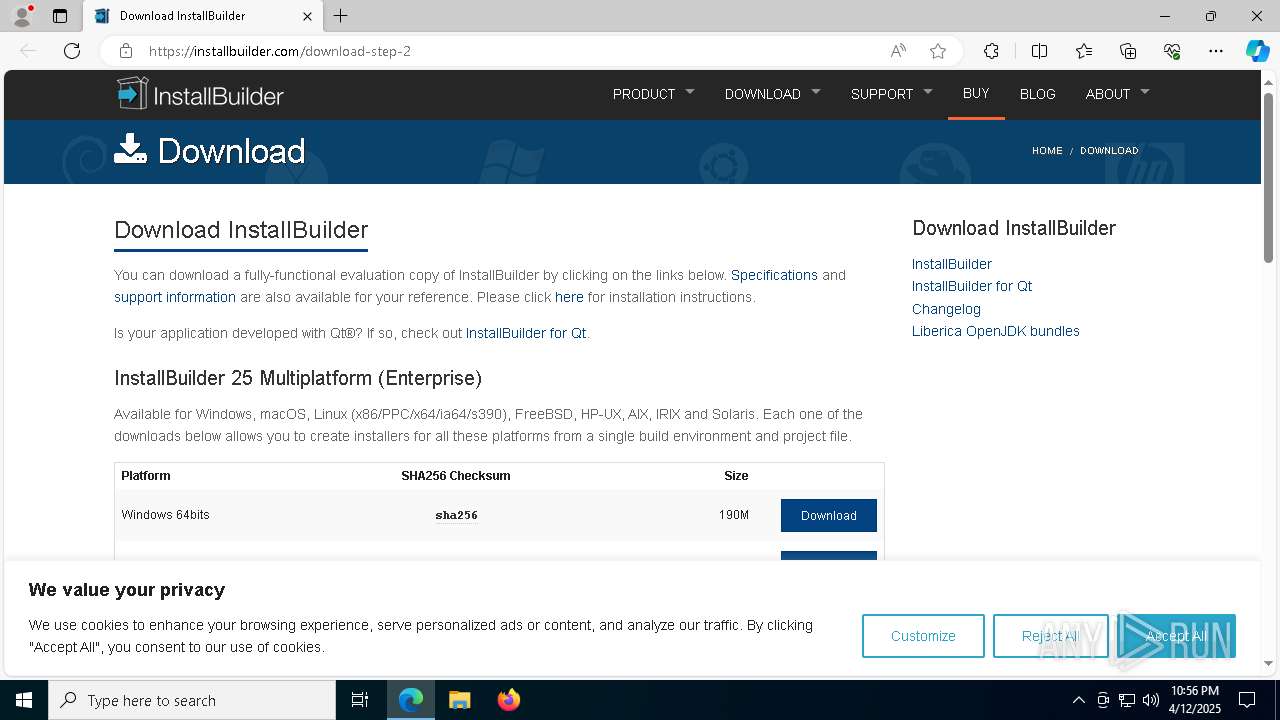Click the taskbar clock and date
Viewport: 1280px width, 720px height.
(1194, 700)
